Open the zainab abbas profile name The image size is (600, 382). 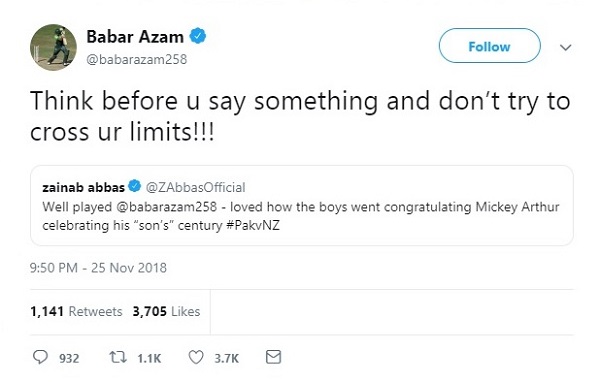click(x=83, y=188)
